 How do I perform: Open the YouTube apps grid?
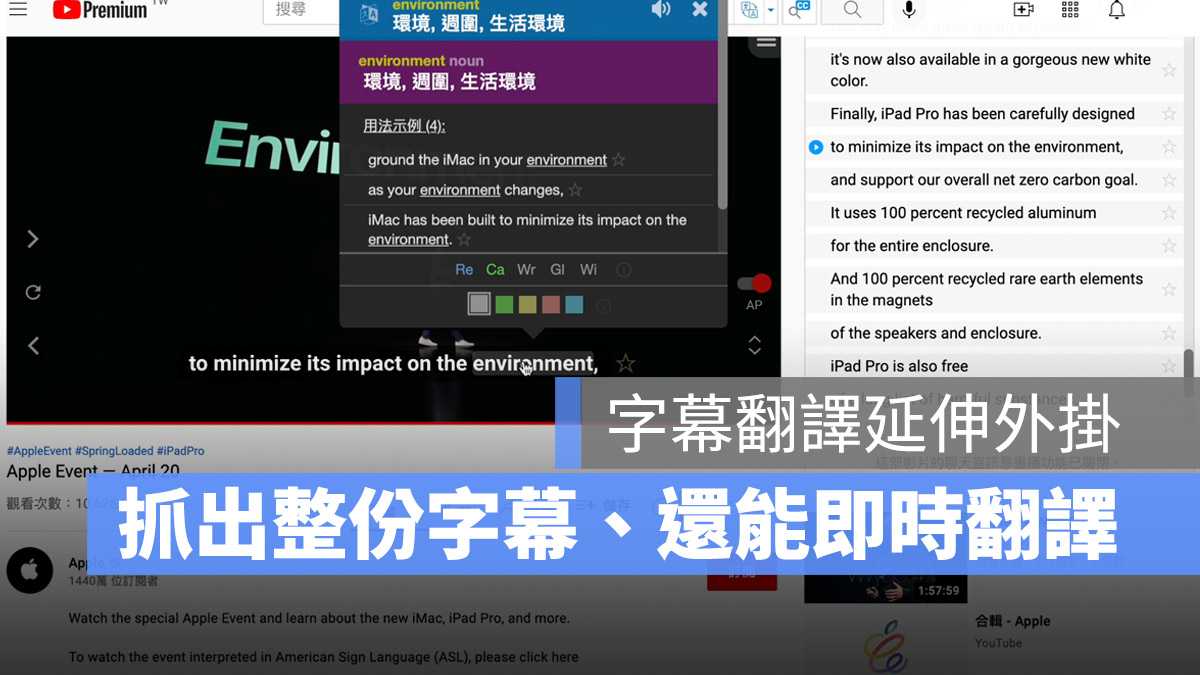tap(1070, 10)
